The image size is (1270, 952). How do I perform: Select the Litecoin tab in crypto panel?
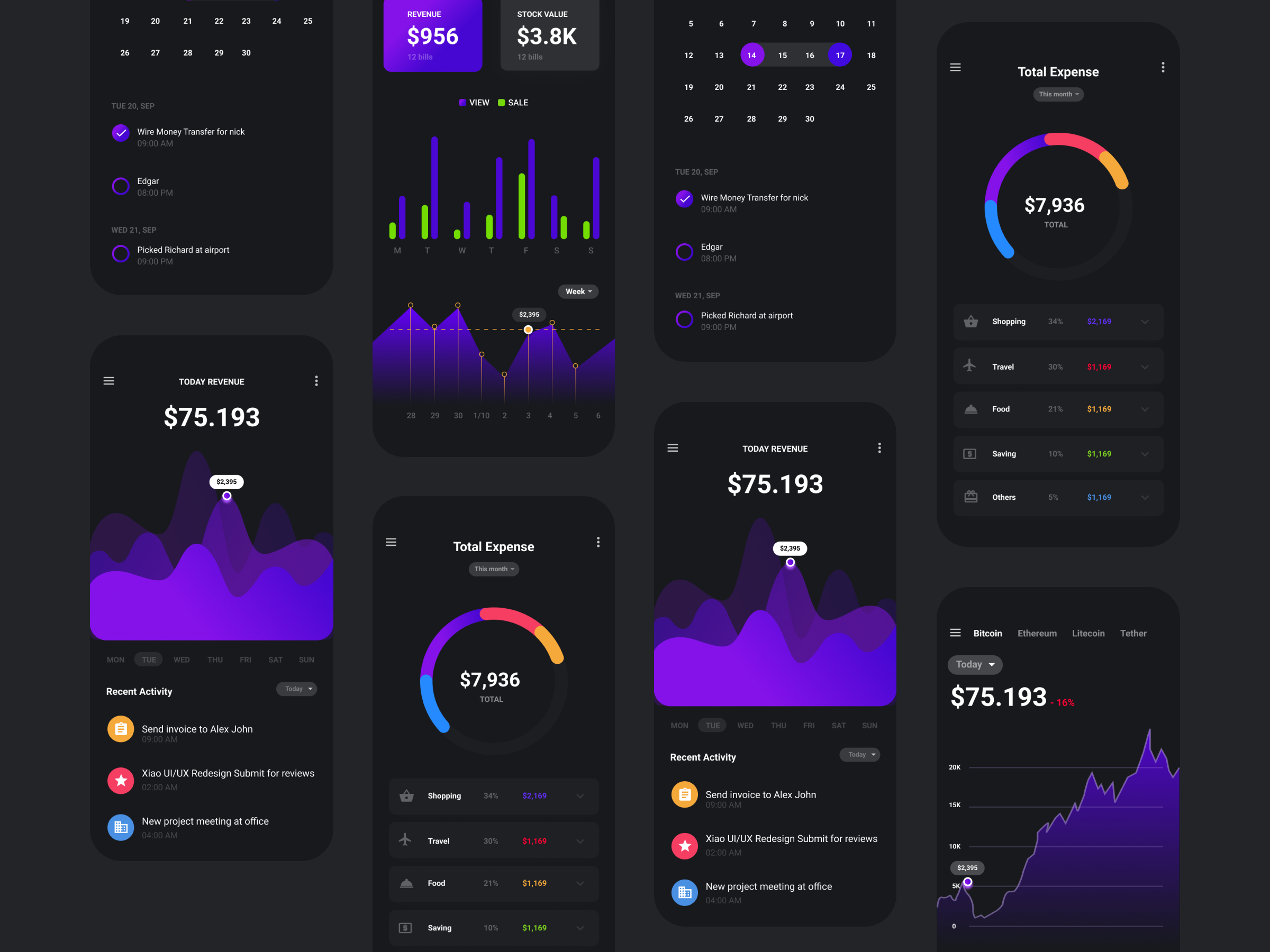1089,632
